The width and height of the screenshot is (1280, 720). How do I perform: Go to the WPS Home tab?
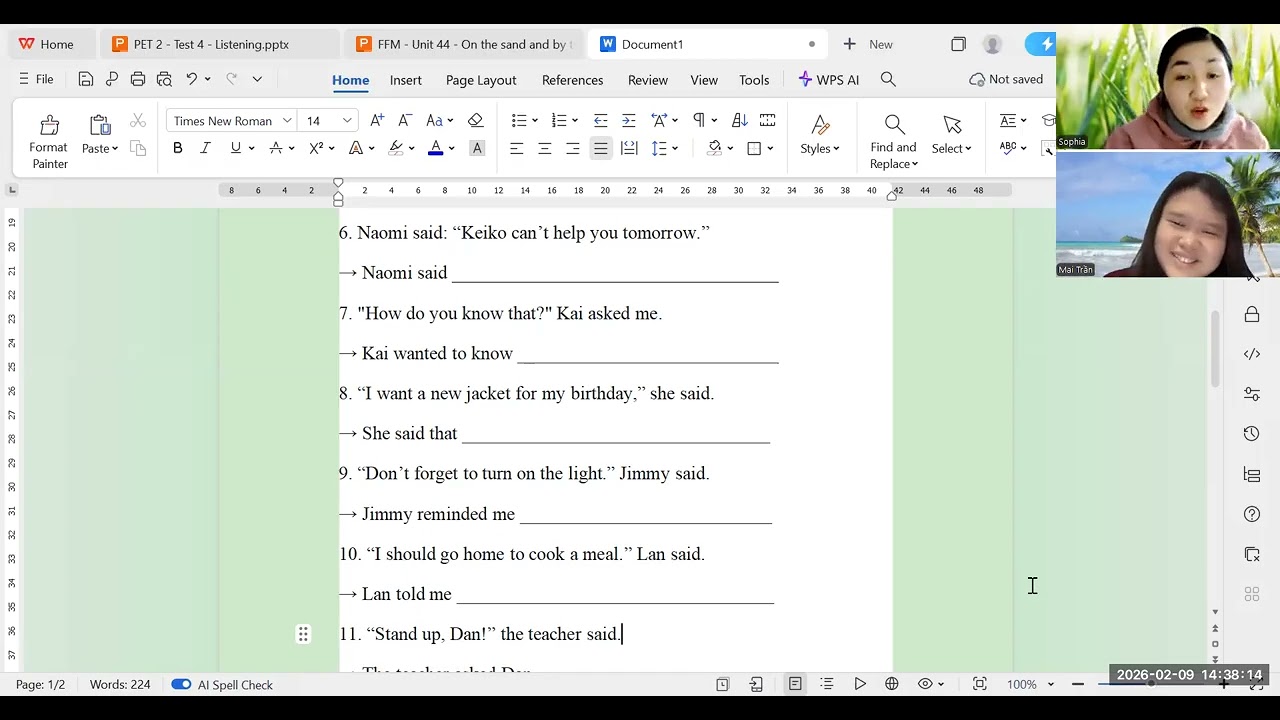(46, 44)
